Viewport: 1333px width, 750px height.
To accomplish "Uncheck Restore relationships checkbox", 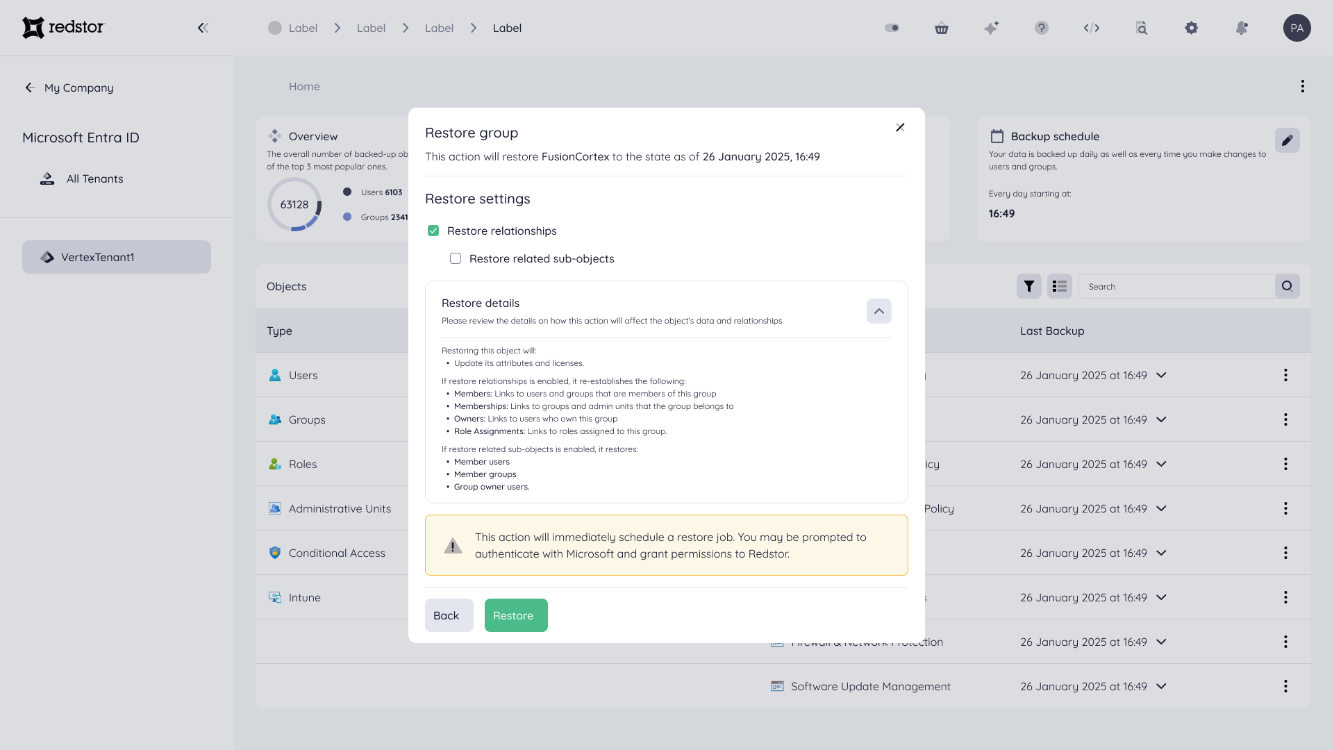I will (x=433, y=231).
